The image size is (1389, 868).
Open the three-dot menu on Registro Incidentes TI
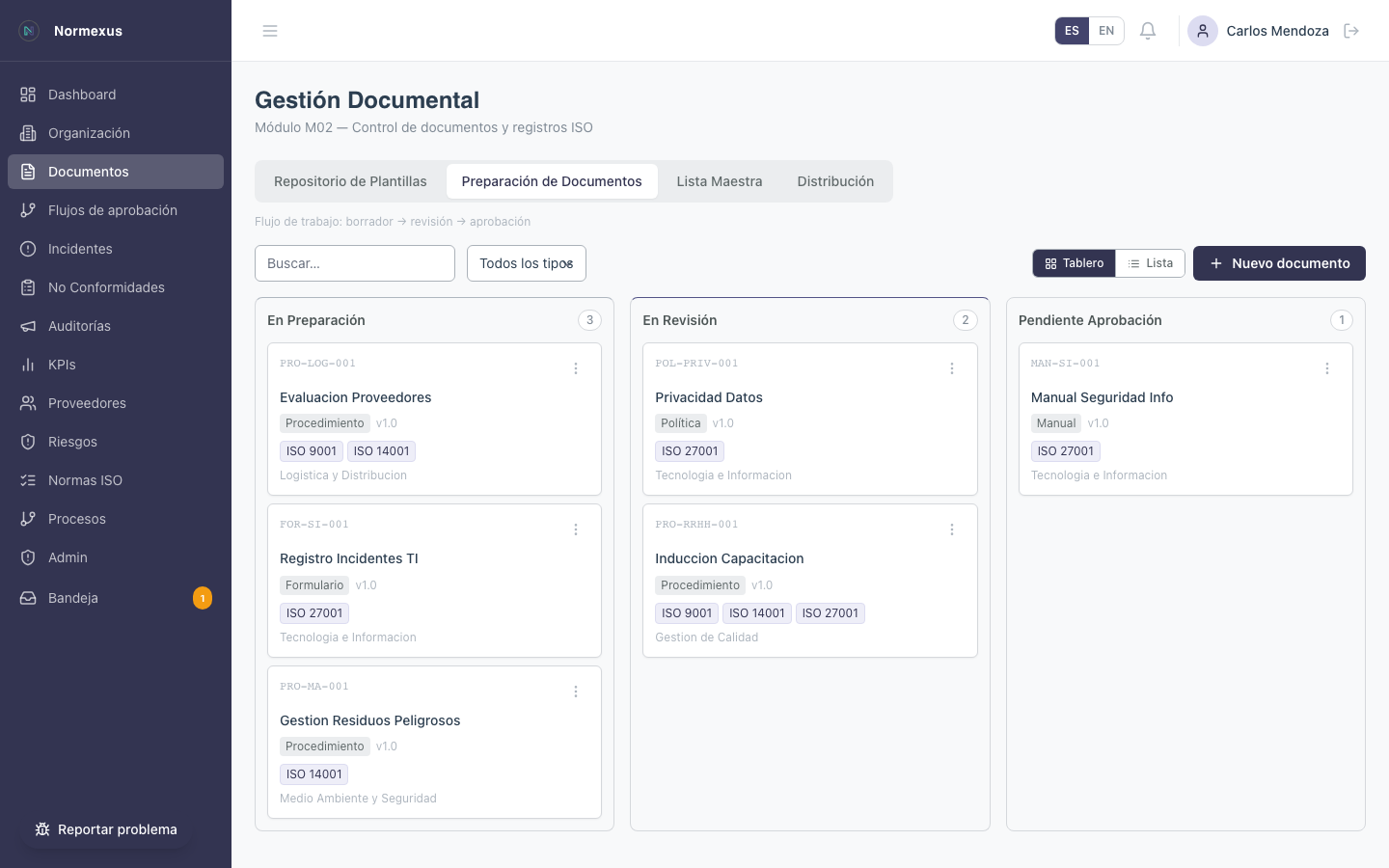pyautogui.click(x=576, y=529)
